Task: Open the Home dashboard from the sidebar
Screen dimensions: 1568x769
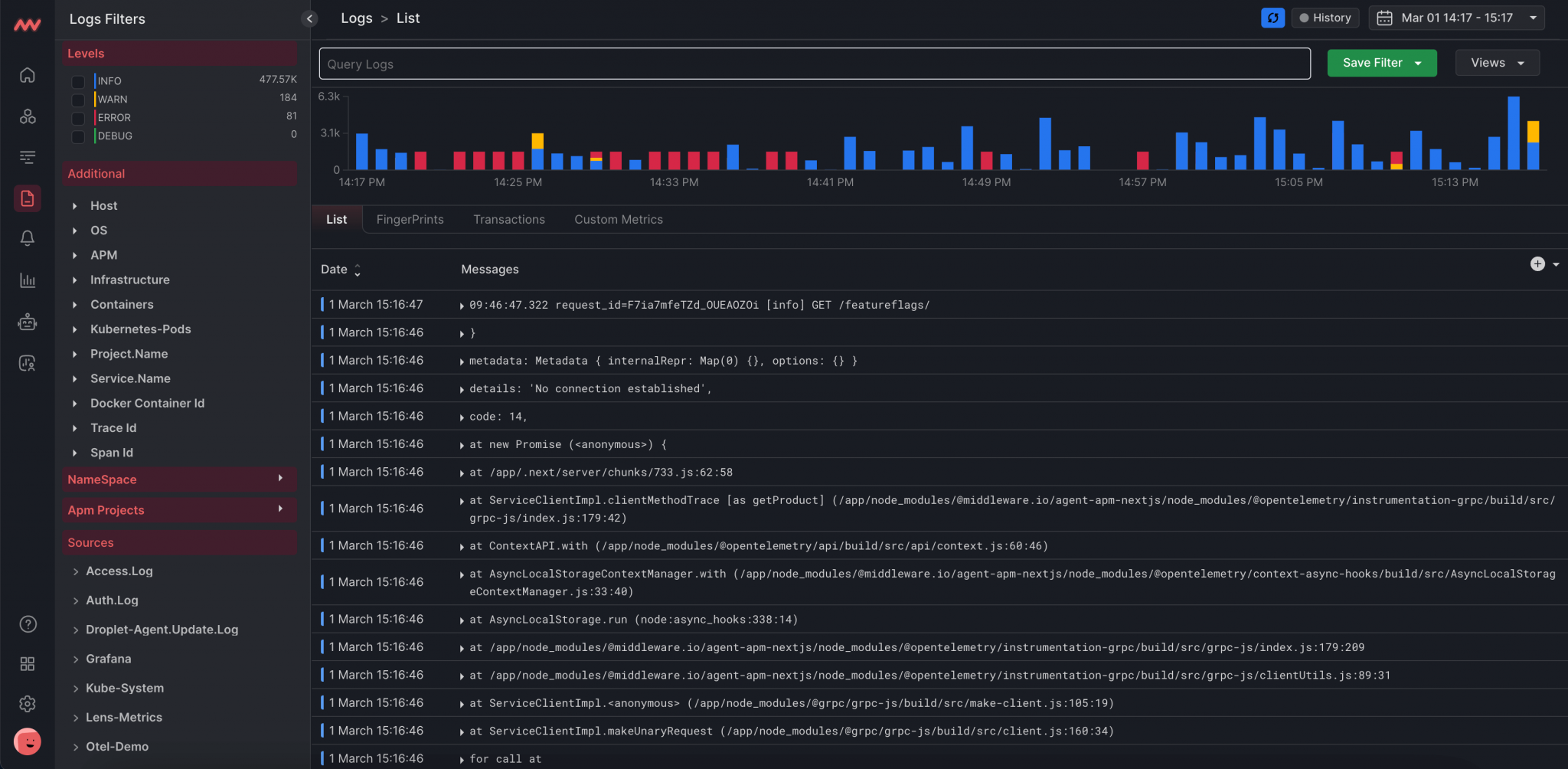Action: 28,75
